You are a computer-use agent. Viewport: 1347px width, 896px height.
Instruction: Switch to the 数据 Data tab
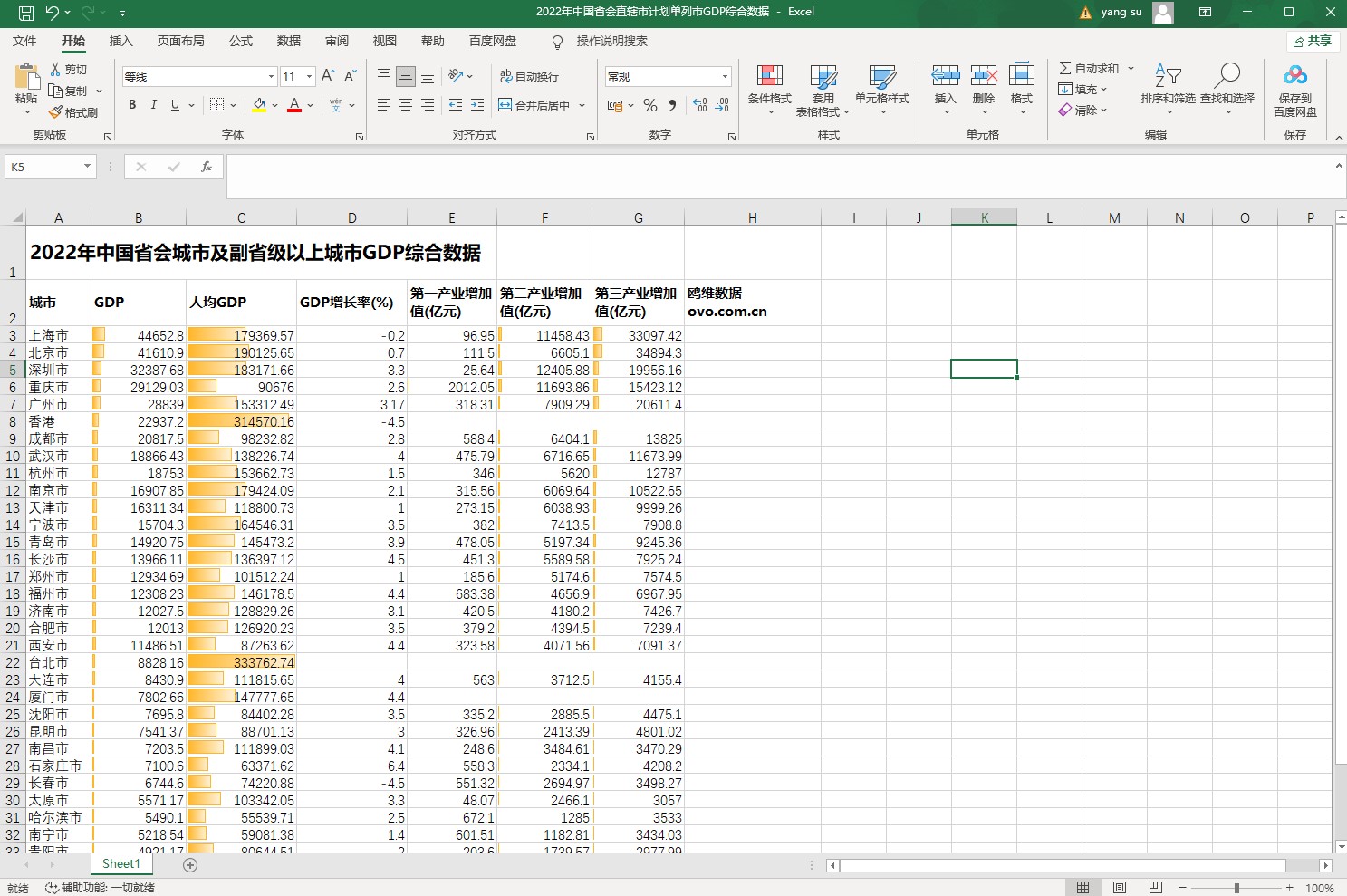tap(289, 41)
